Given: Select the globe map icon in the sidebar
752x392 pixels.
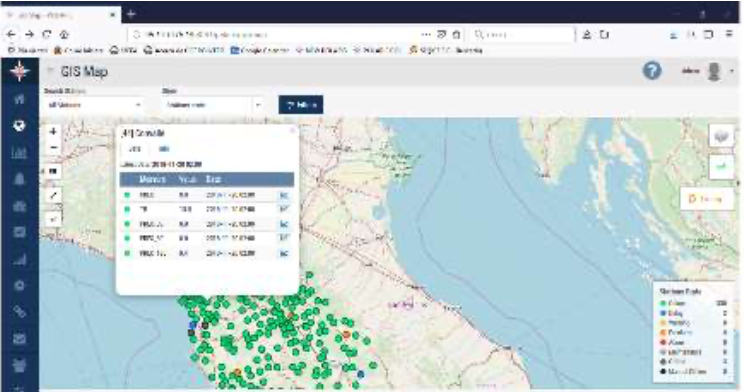Looking at the screenshot, I should tap(19, 126).
